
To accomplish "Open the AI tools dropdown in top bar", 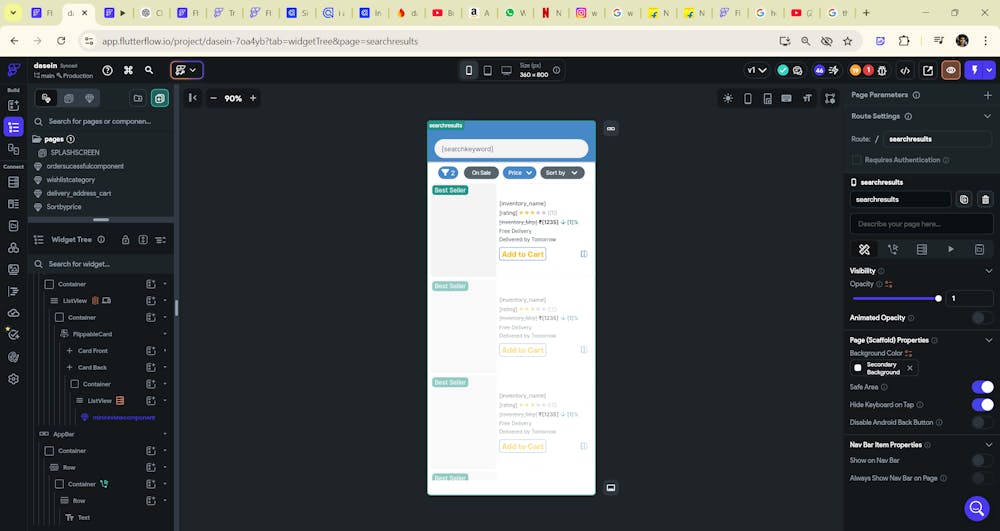I will (187, 70).
